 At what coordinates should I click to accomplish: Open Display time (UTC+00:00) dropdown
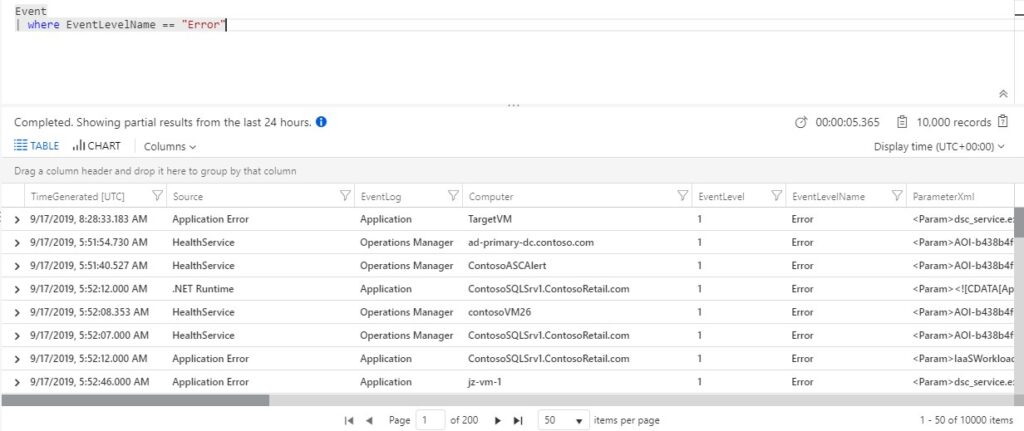pos(939,147)
